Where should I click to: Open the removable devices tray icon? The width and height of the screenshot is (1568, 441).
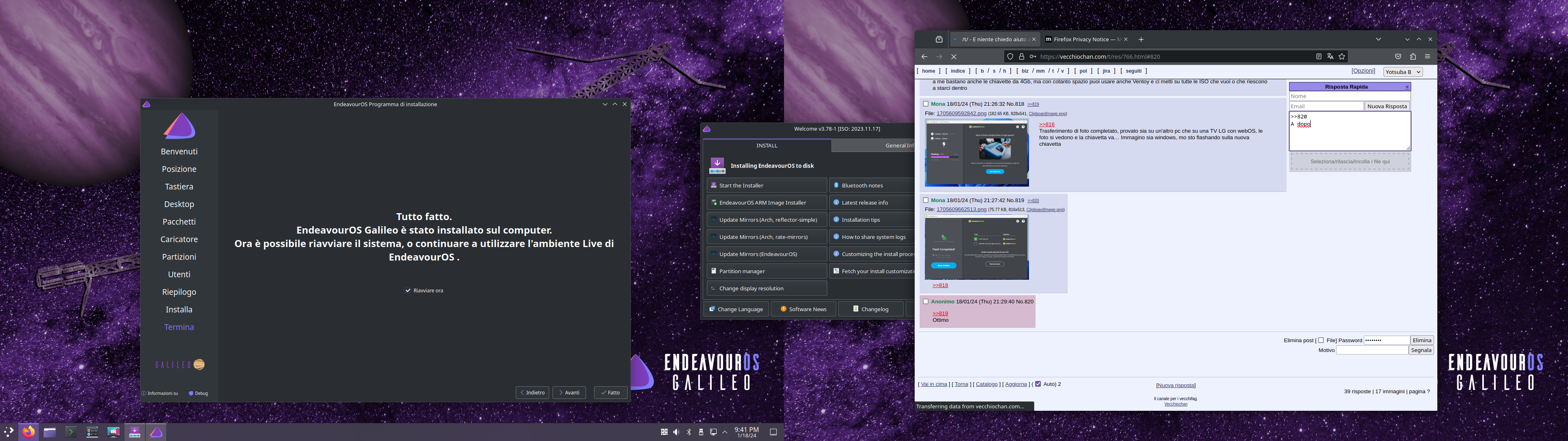click(701, 432)
